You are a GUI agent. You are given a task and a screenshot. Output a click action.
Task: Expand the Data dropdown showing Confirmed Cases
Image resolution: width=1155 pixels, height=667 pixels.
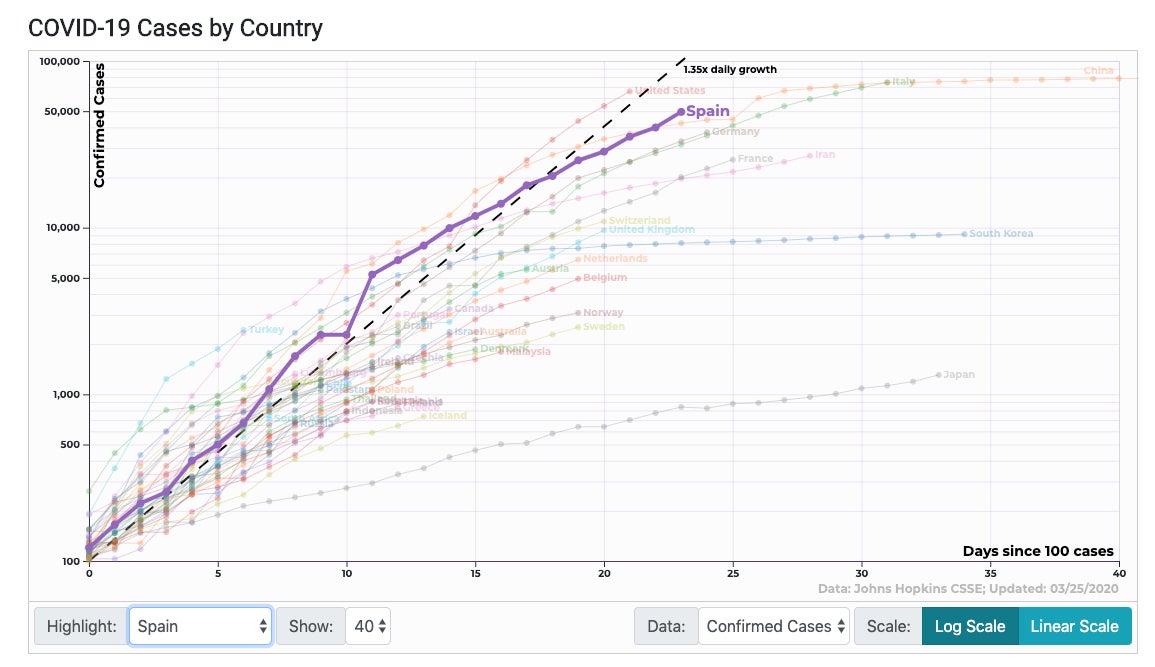[774, 626]
